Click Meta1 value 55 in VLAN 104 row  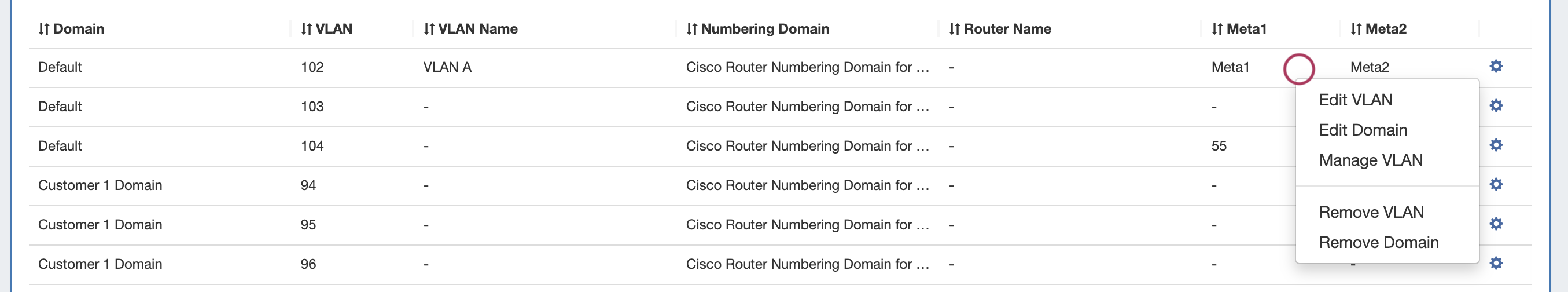1219,145
